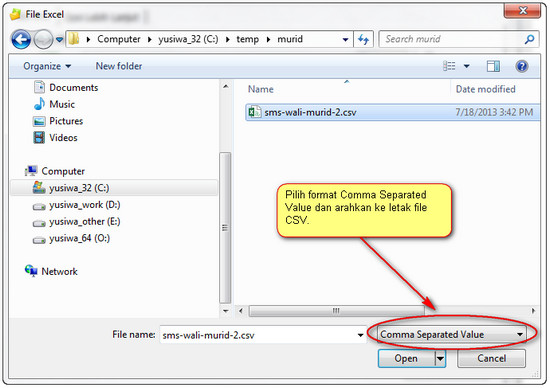Click the file list scroll right arrow
Screen dimensions: 550x388
click(533, 311)
